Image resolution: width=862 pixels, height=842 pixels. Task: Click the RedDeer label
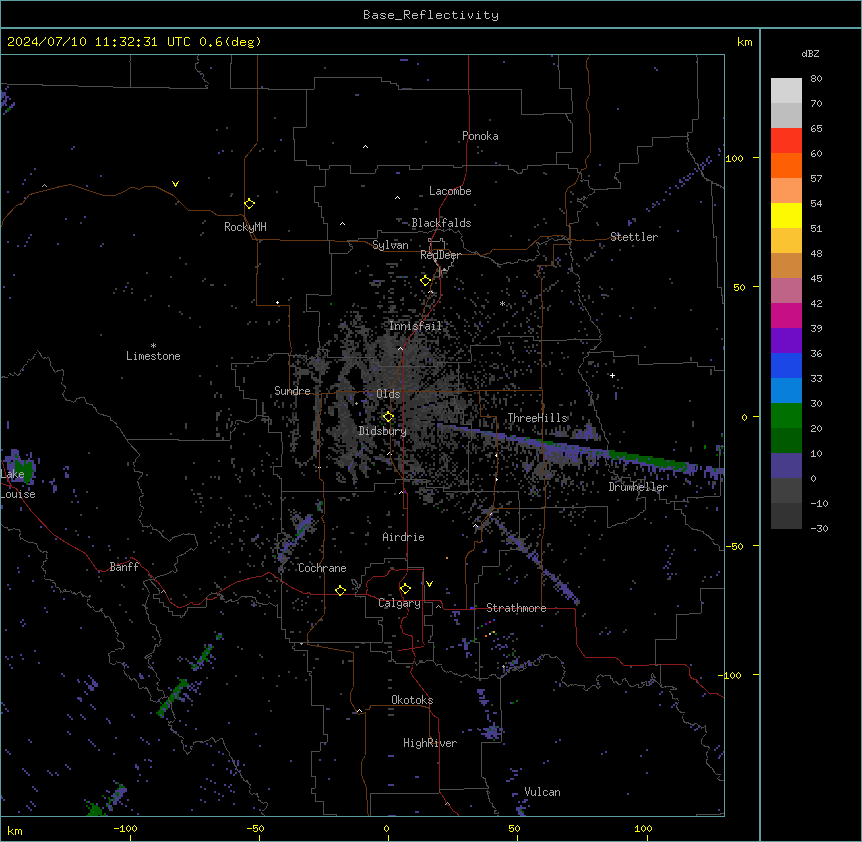(x=440, y=255)
